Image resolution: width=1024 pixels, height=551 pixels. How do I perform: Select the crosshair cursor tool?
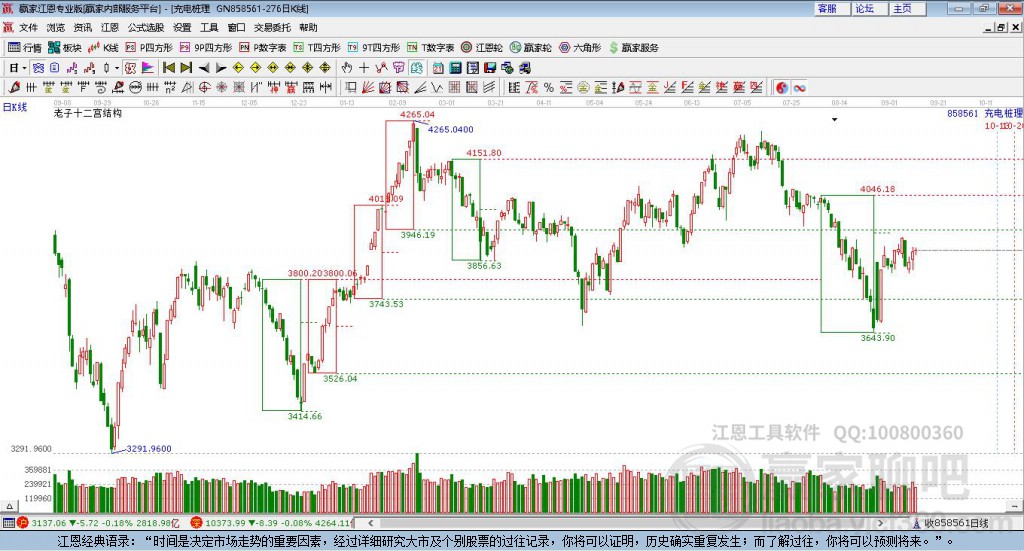(x=364, y=68)
